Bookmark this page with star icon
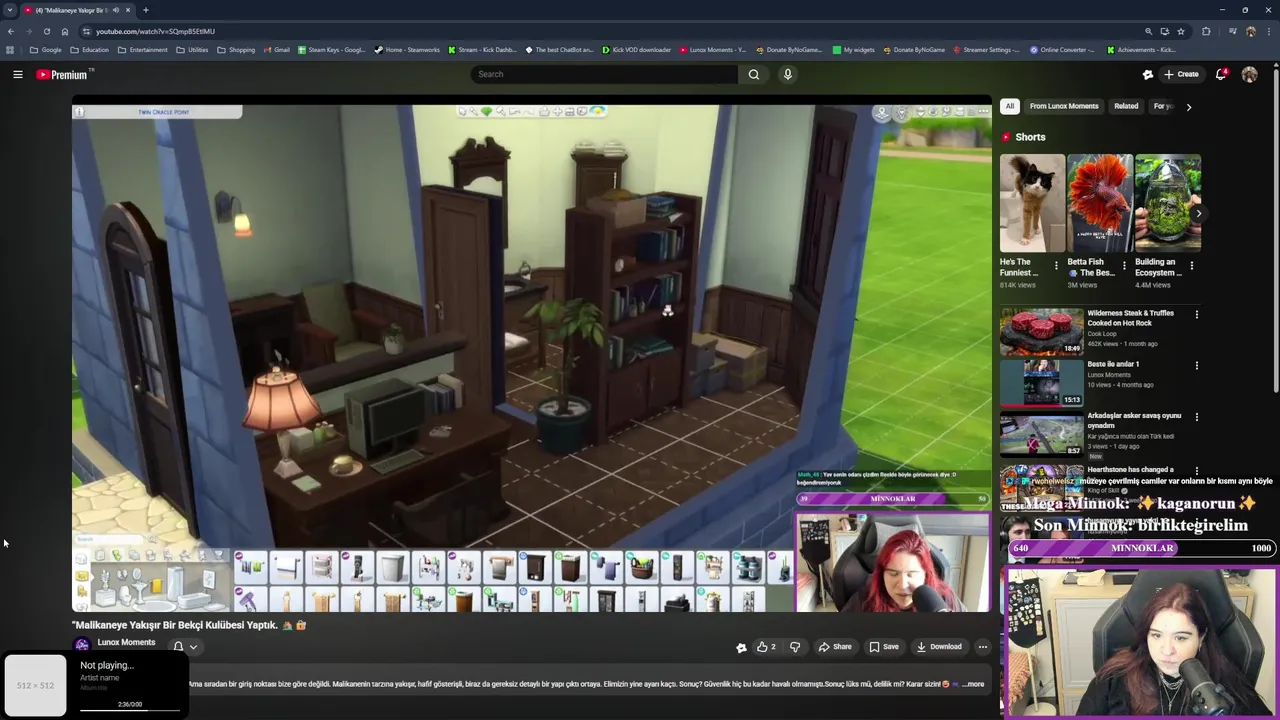Viewport: 1280px width, 720px height. coord(1181,31)
